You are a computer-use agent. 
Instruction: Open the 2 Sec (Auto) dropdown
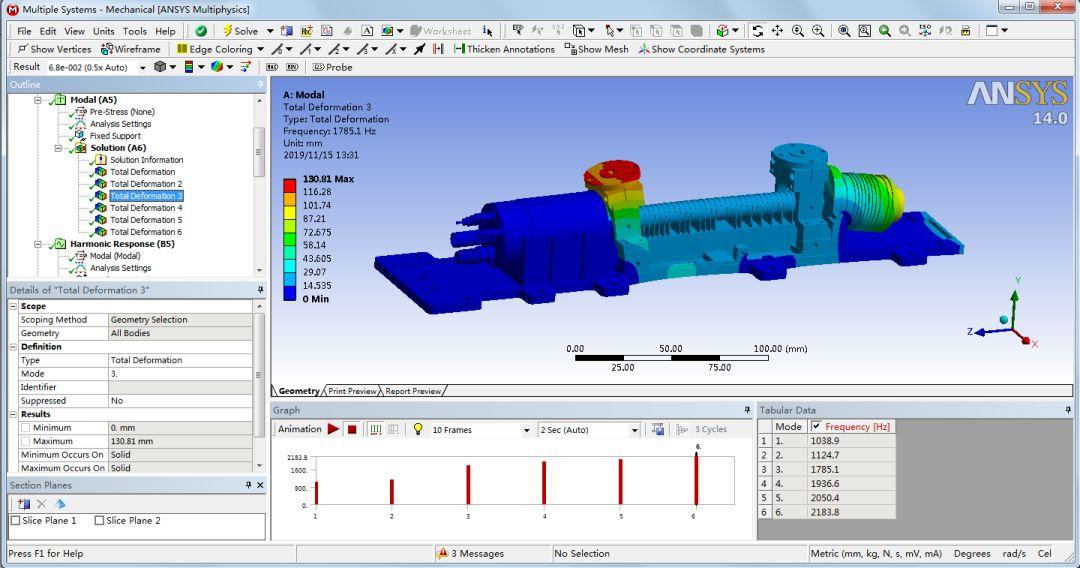pyautogui.click(x=634, y=430)
